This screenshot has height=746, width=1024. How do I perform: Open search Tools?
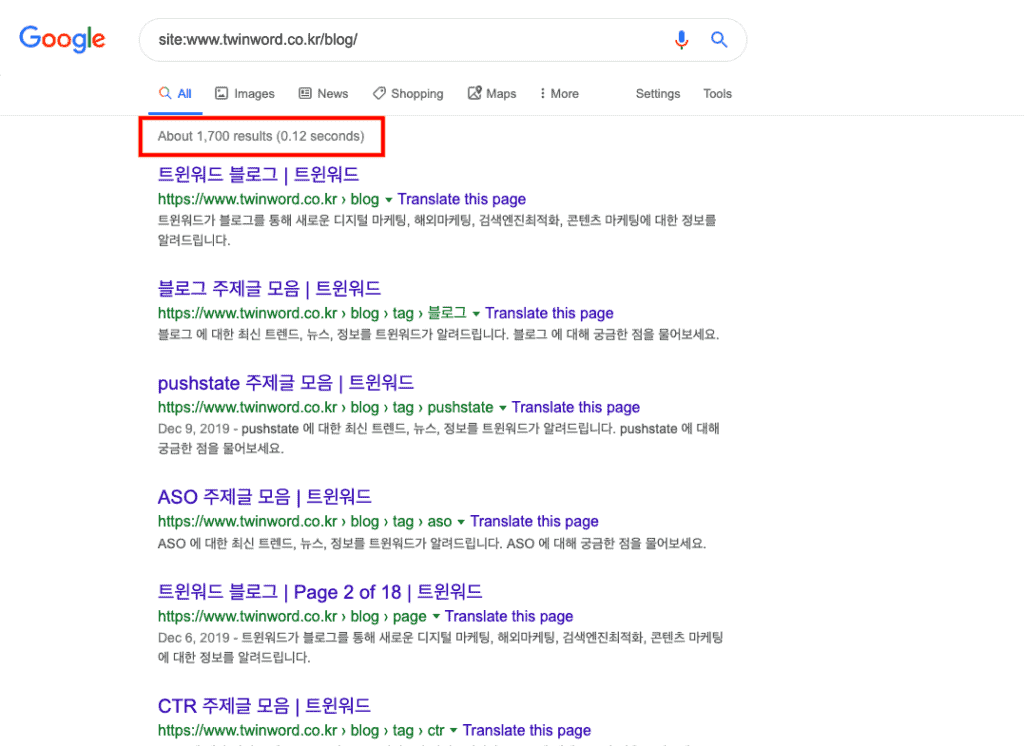717,93
